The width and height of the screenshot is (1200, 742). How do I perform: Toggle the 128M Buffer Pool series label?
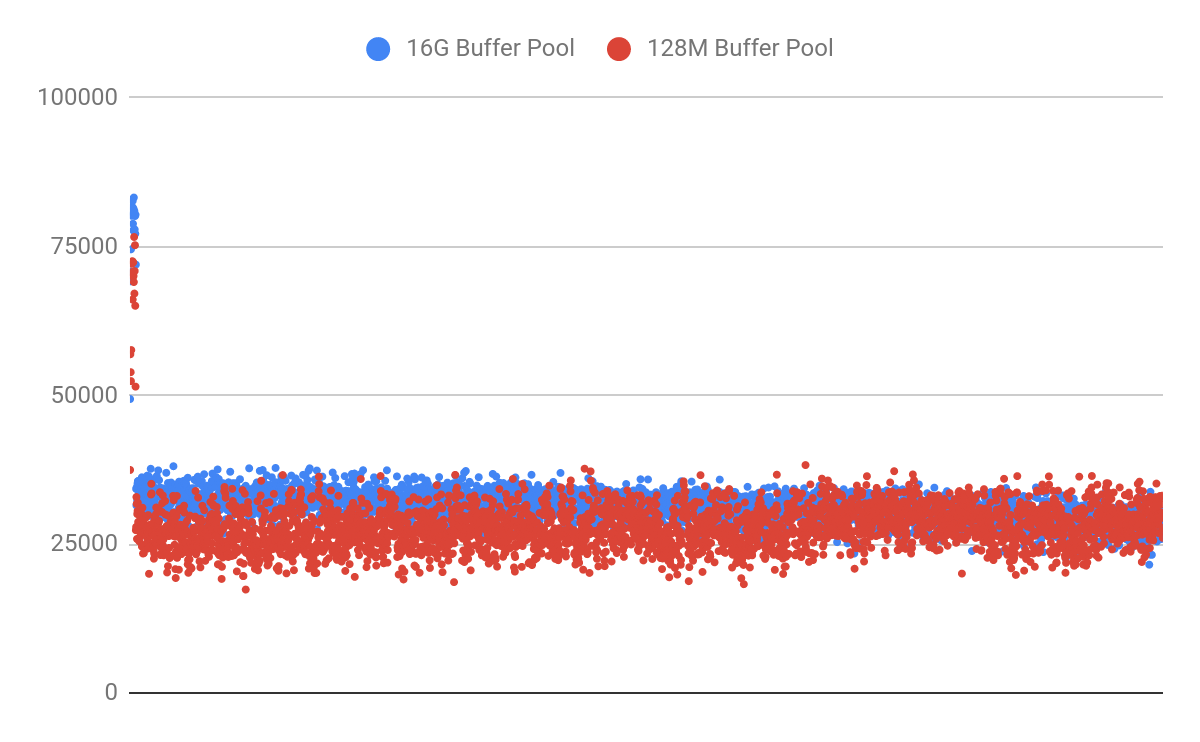click(x=740, y=48)
